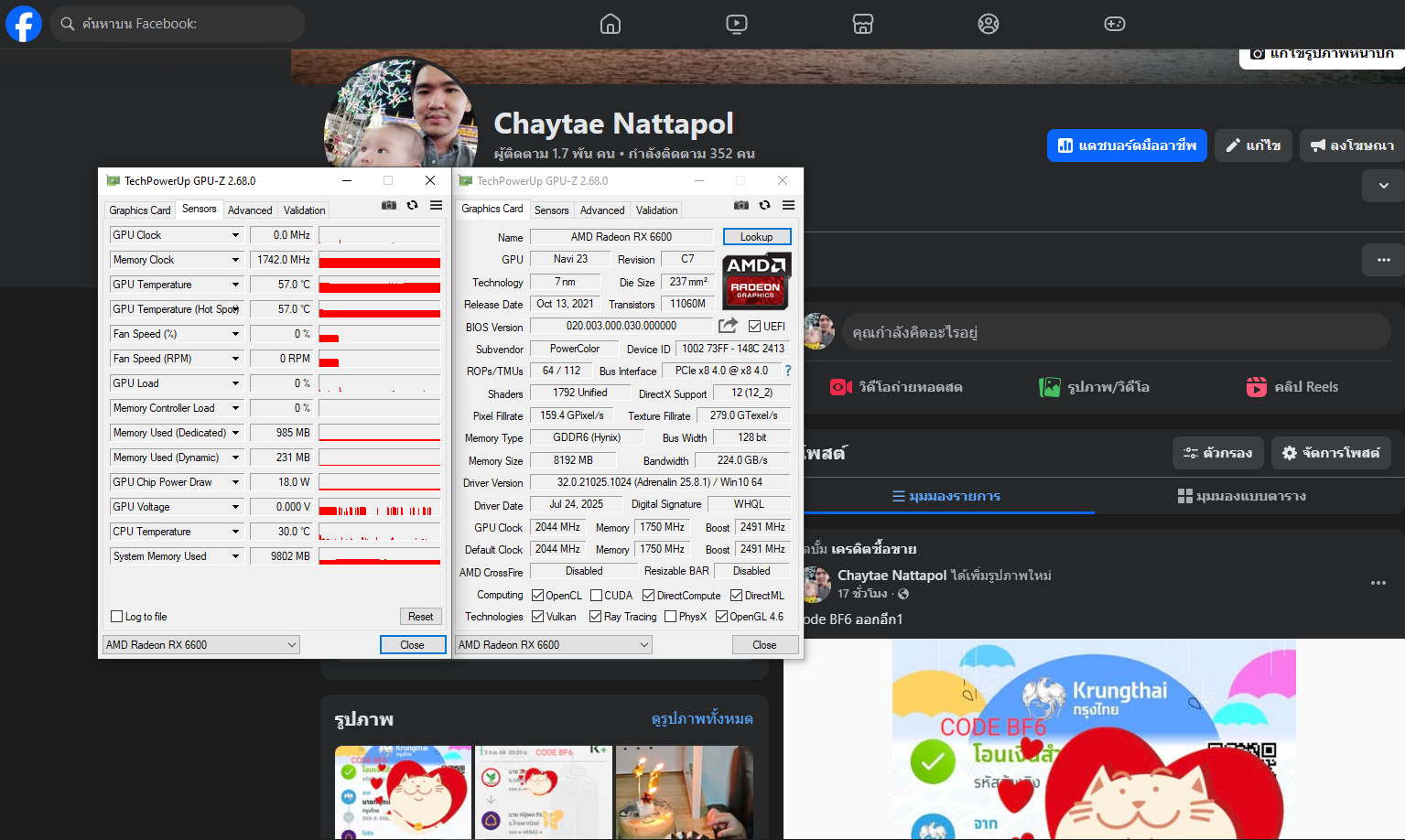The width and height of the screenshot is (1405, 840).
Task: Toggle the Ray Tracing checkbox
Action: tap(596, 617)
